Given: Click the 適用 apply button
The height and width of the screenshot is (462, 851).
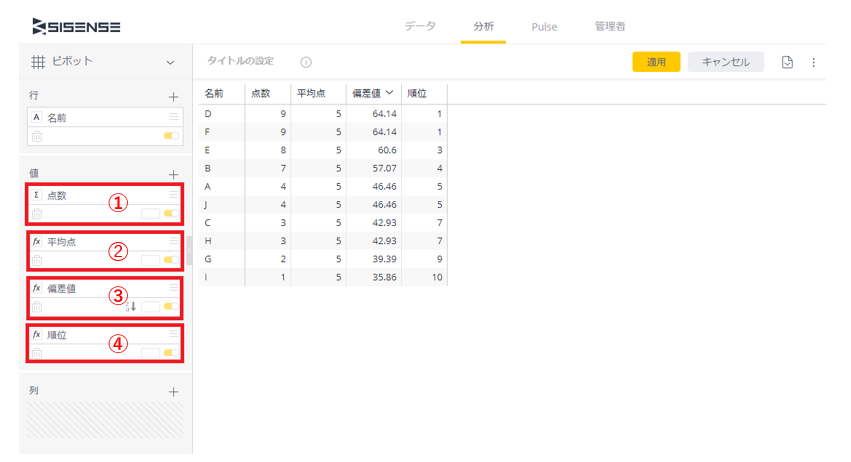Looking at the screenshot, I should 656,62.
